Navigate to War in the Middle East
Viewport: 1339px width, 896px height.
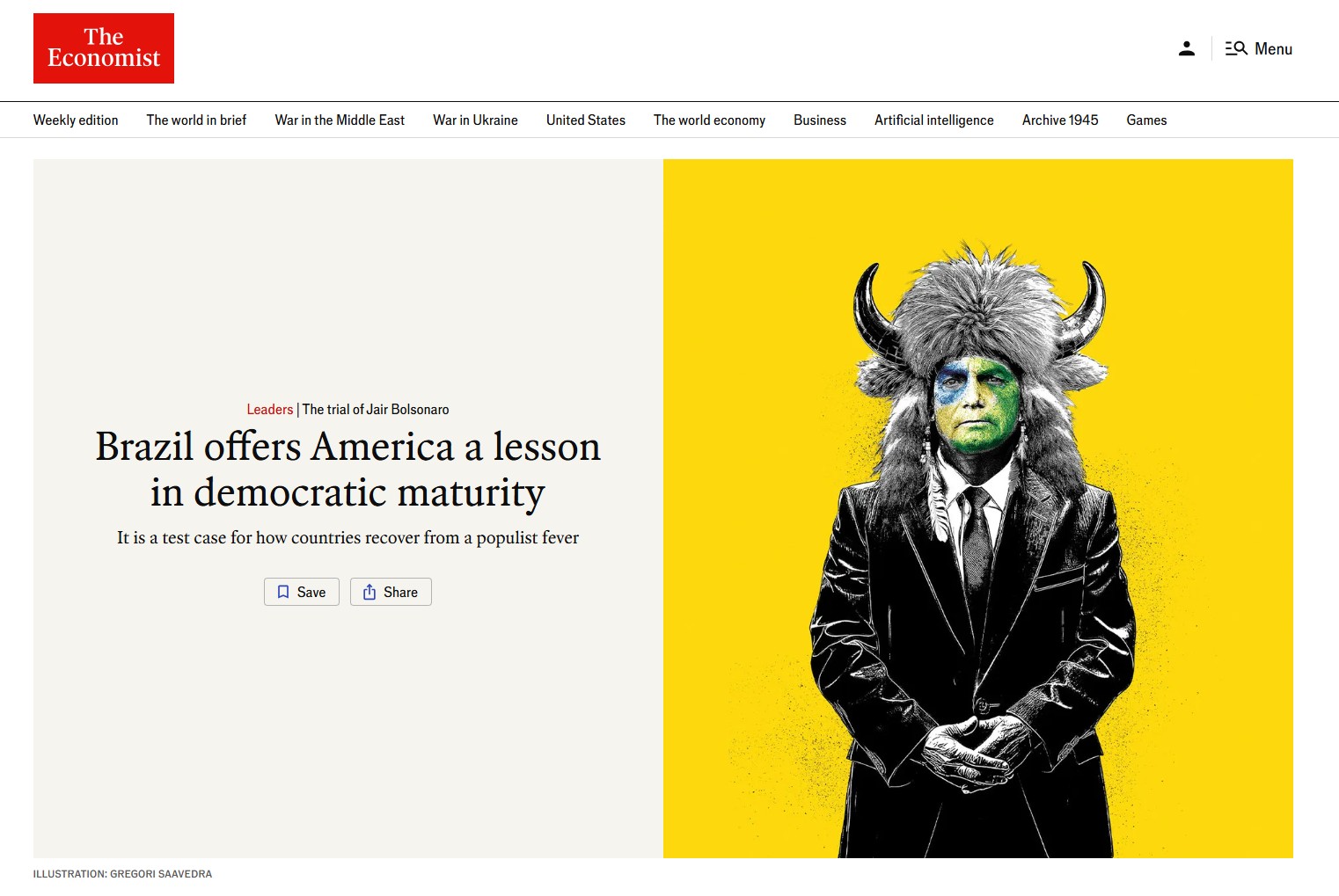point(340,120)
